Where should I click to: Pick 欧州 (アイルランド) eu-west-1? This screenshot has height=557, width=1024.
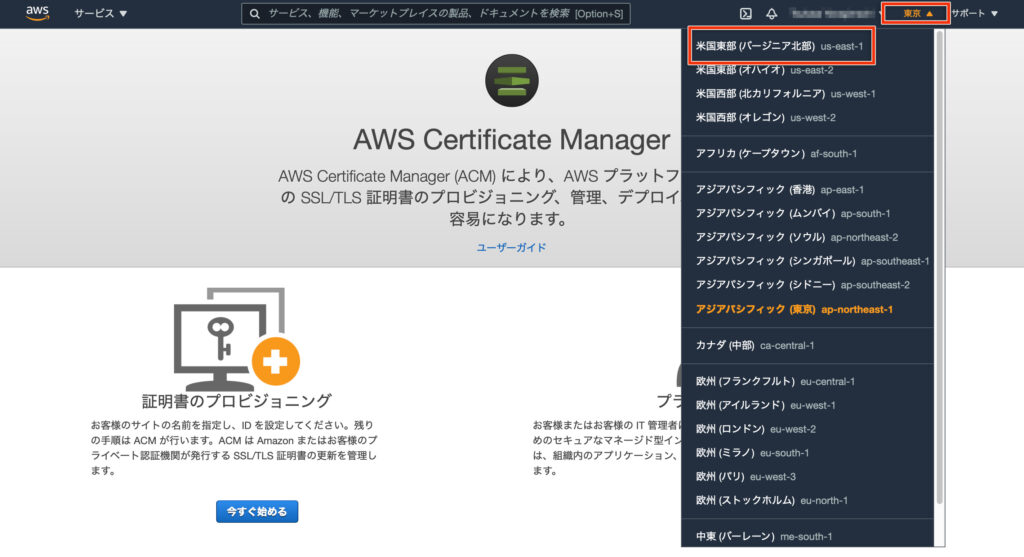(x=765, y=406)
